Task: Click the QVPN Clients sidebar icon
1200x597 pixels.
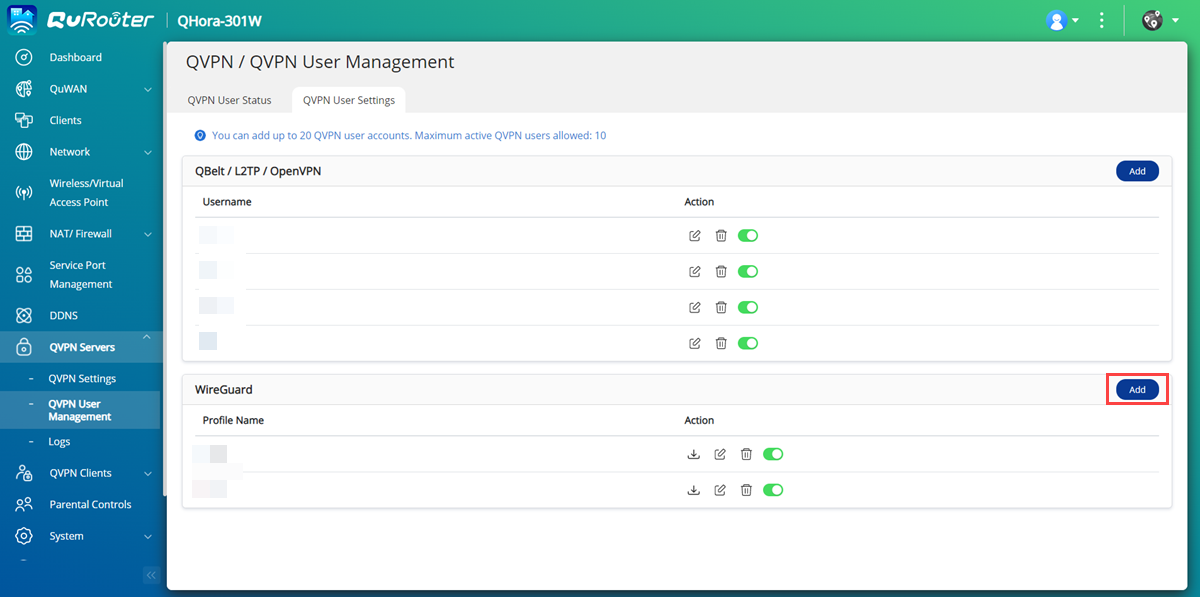Action: pyautogui.click(x=25, y=473)
